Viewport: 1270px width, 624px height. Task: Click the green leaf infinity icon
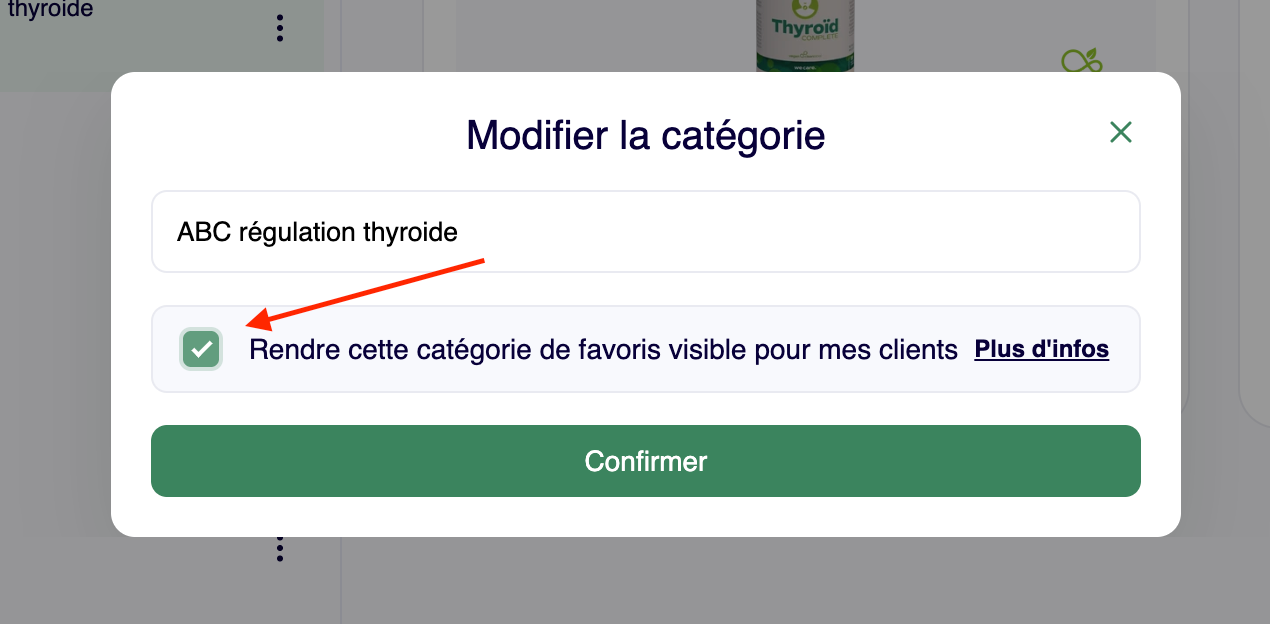click(1081, 62)
